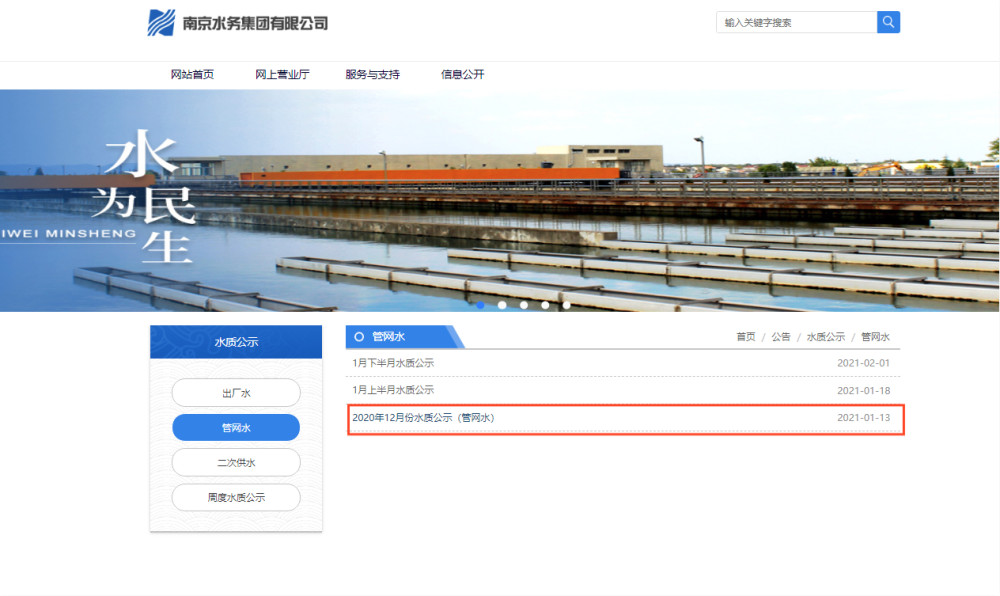Select the third carousel dot indicator
1000x596 pixels.
524,305
